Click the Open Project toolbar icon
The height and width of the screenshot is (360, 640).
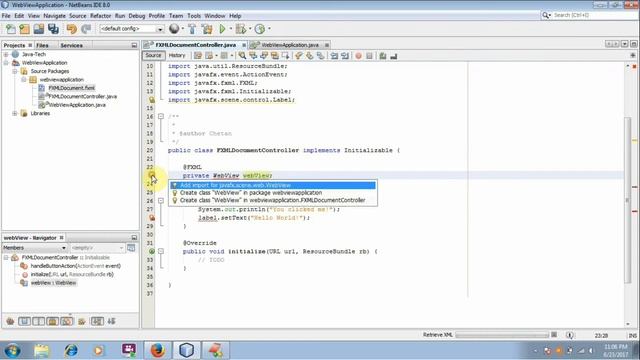click(39, 29)
